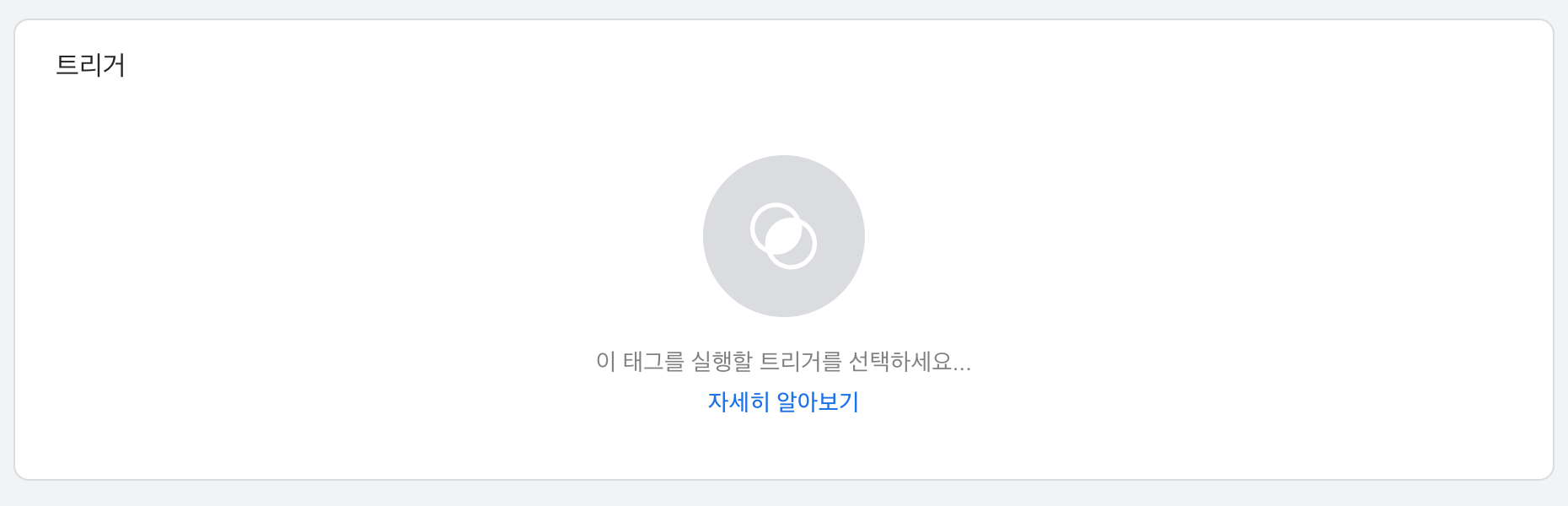
Task: Click the text 이 태그를 실행할 트리거를 선택하세요
Action: [x=783, y=362]
